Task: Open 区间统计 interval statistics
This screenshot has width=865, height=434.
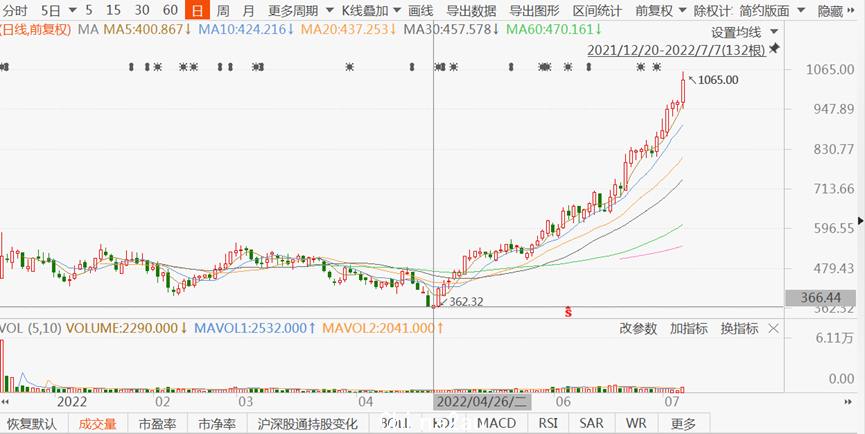Action: coord(597,10)
